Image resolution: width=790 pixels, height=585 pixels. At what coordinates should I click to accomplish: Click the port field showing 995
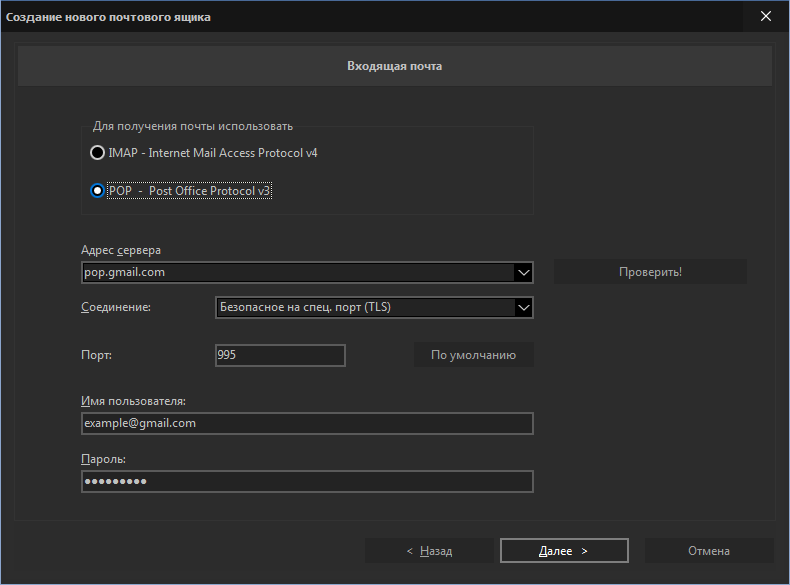(x=280, y=355)
